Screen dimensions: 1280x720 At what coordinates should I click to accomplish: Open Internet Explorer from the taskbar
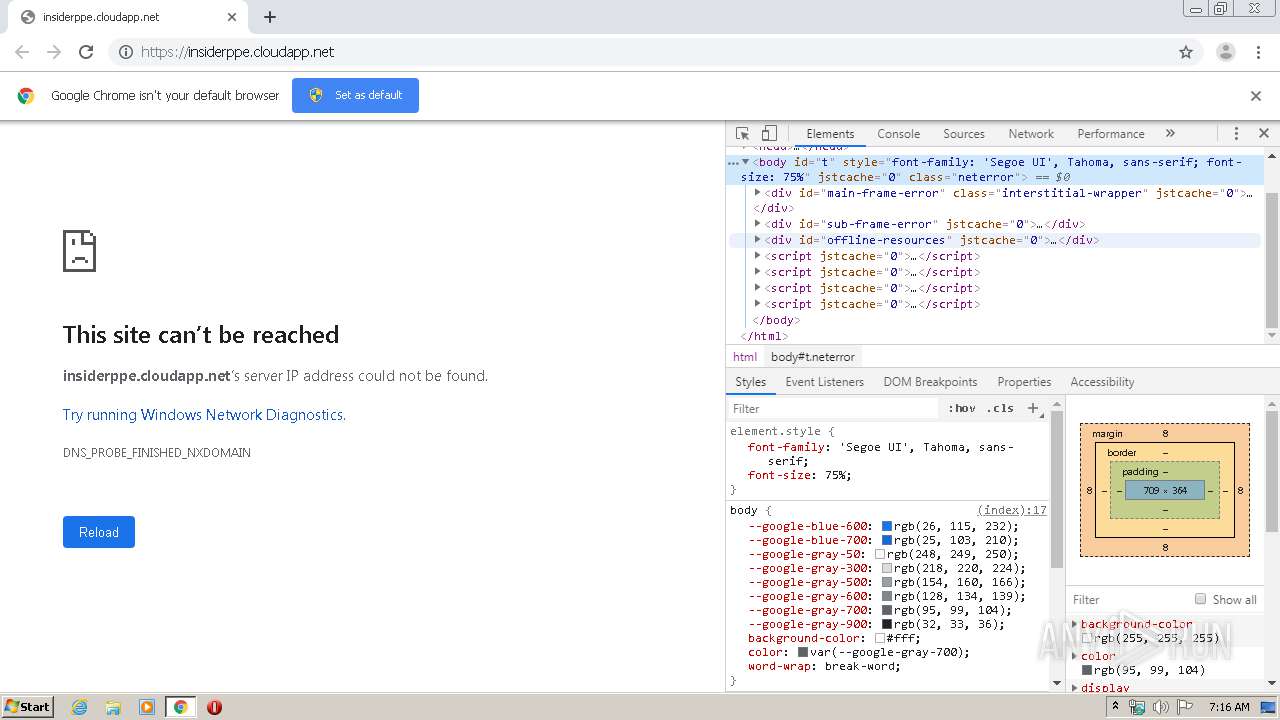tap(79, 707)
